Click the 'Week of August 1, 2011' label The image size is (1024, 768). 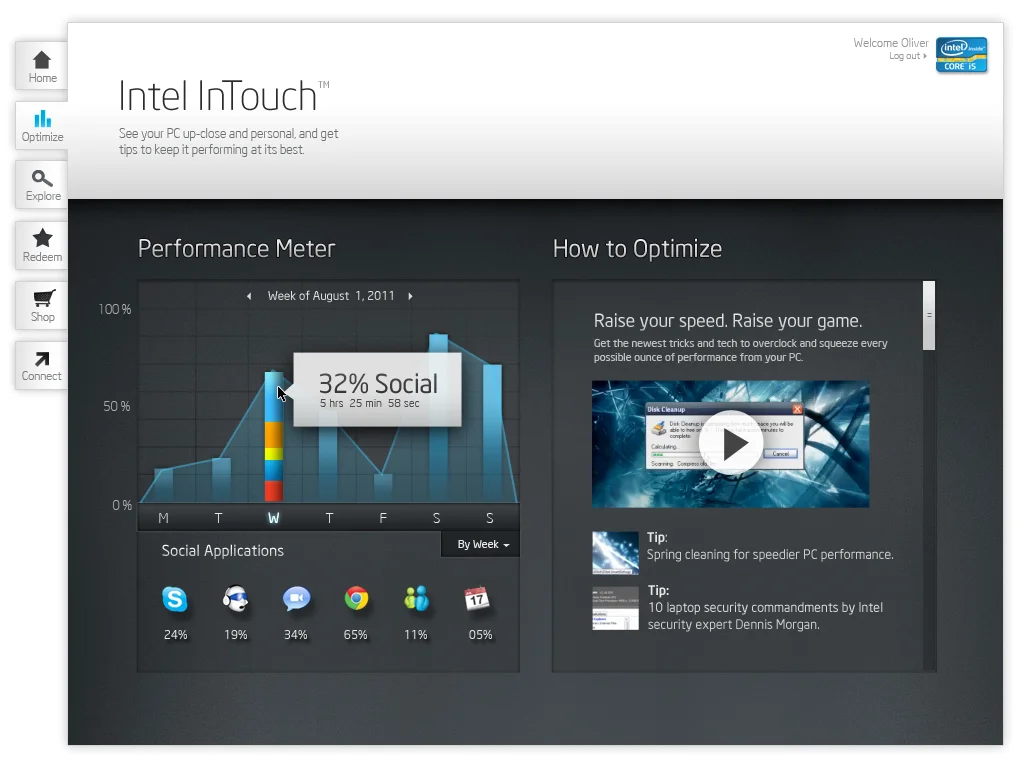click(x=331, y=296)
